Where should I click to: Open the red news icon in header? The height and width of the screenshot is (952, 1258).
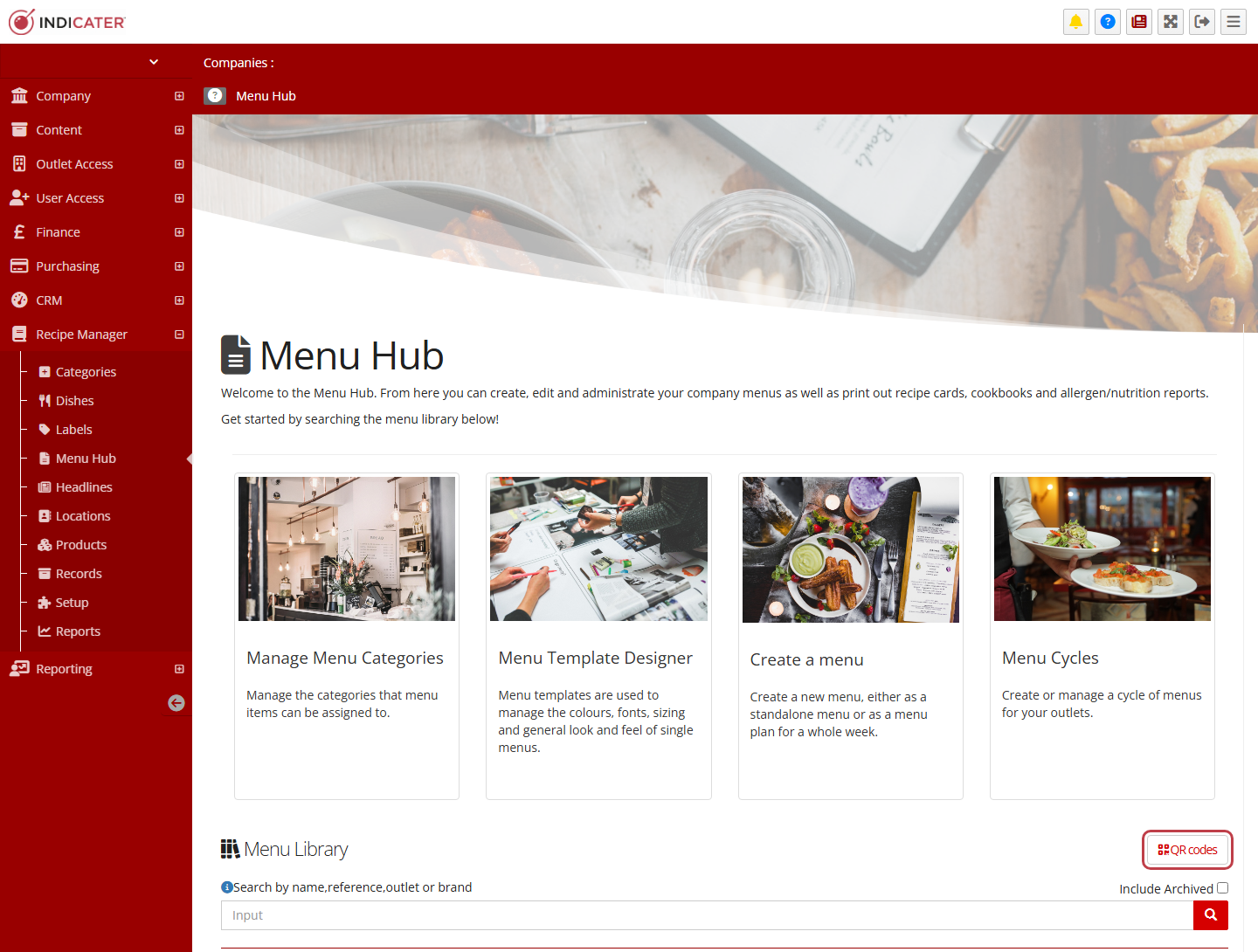click(x=1139, y=22)
